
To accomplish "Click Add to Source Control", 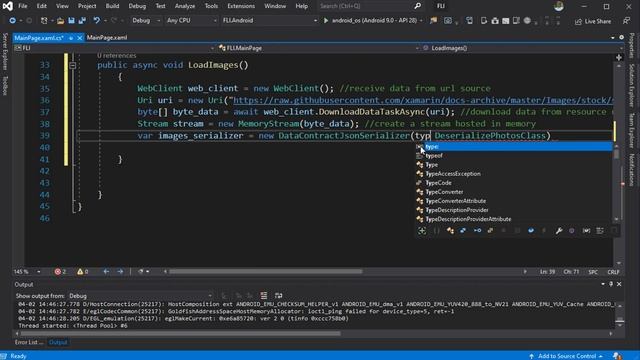I will click(x=567, y=356).
